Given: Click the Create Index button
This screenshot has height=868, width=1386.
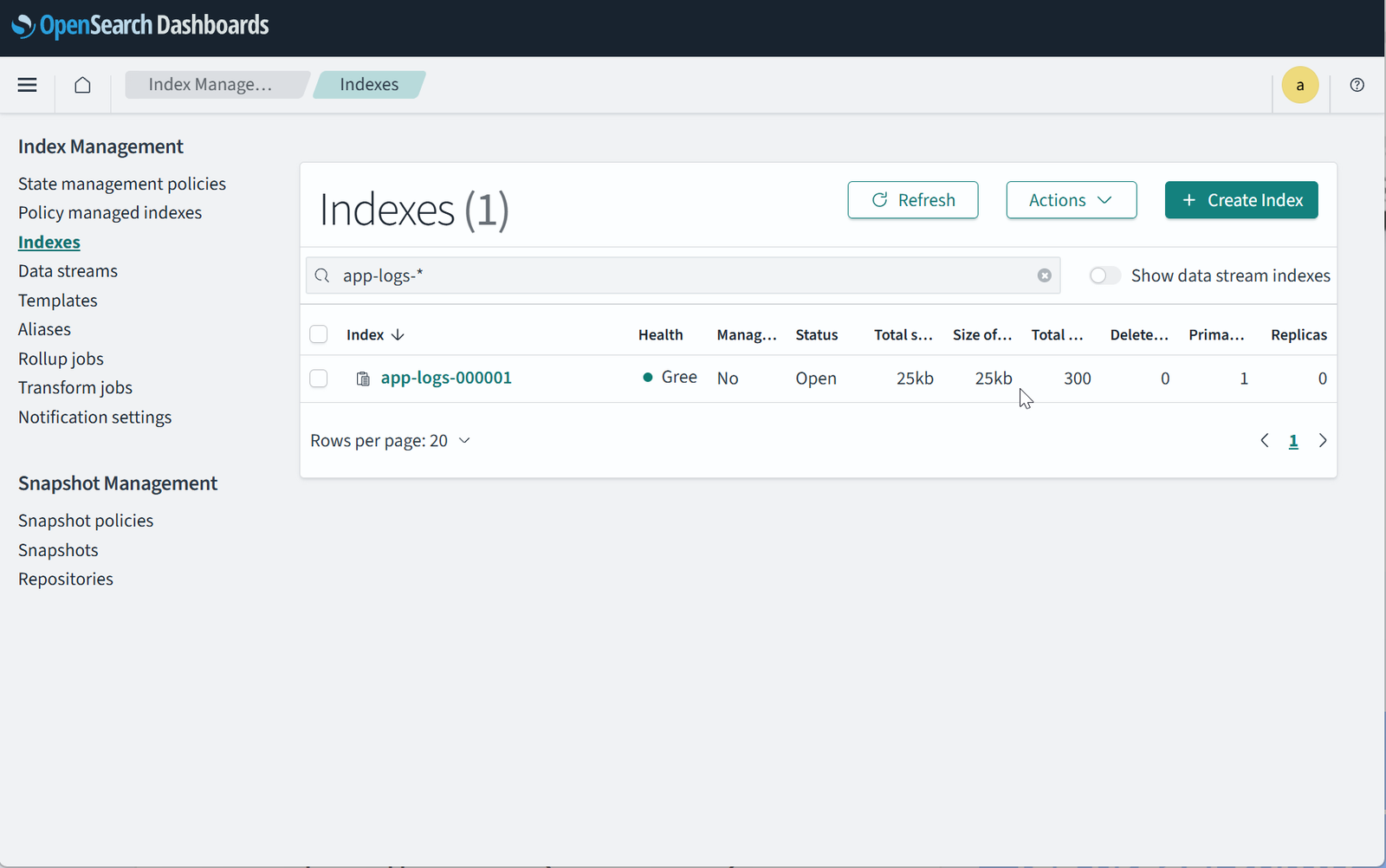Looking at the screenshot, I should pos(1241,200).
